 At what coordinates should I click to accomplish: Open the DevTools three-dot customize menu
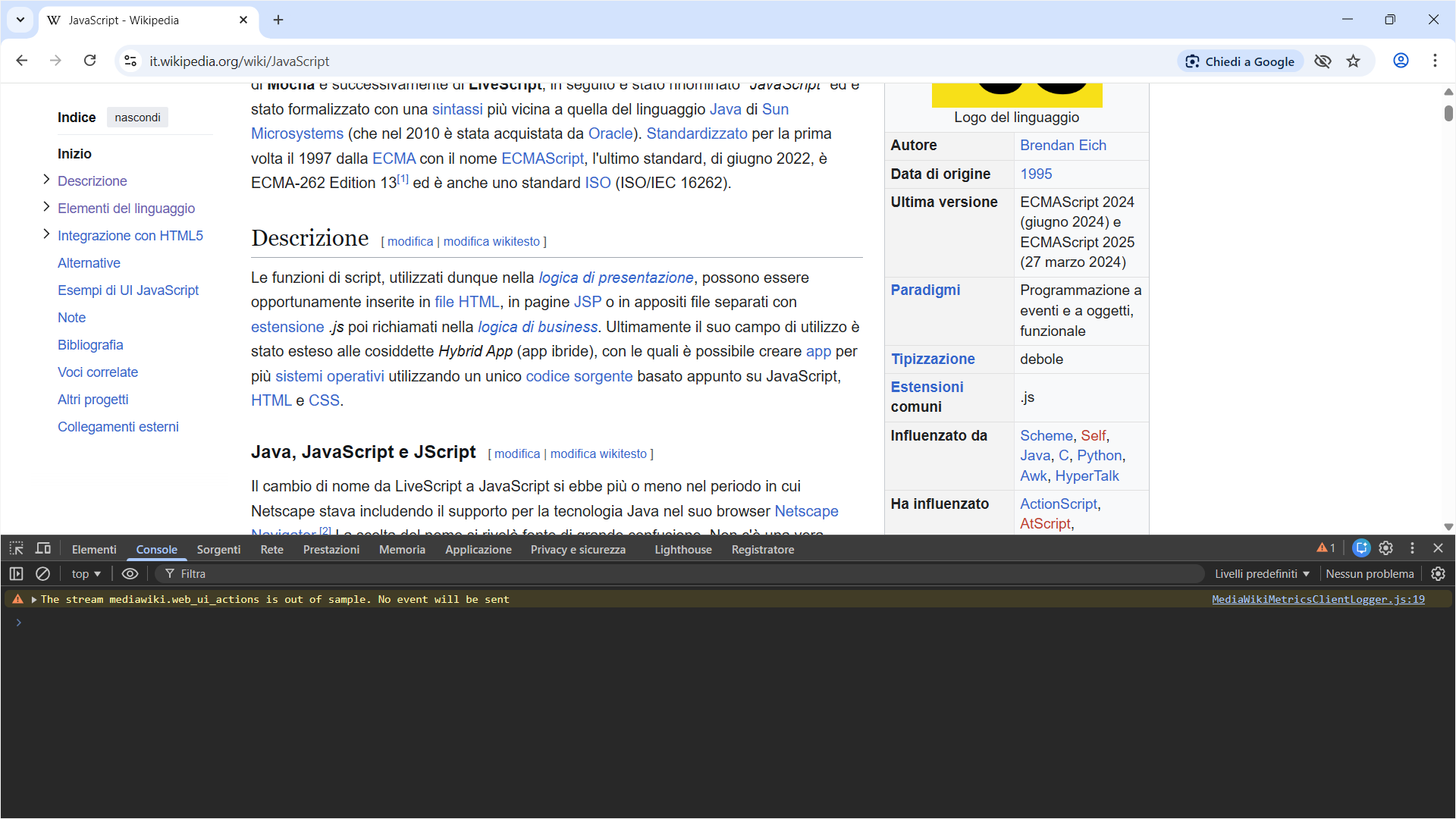pyautogui.click(x=1412, y=548)
